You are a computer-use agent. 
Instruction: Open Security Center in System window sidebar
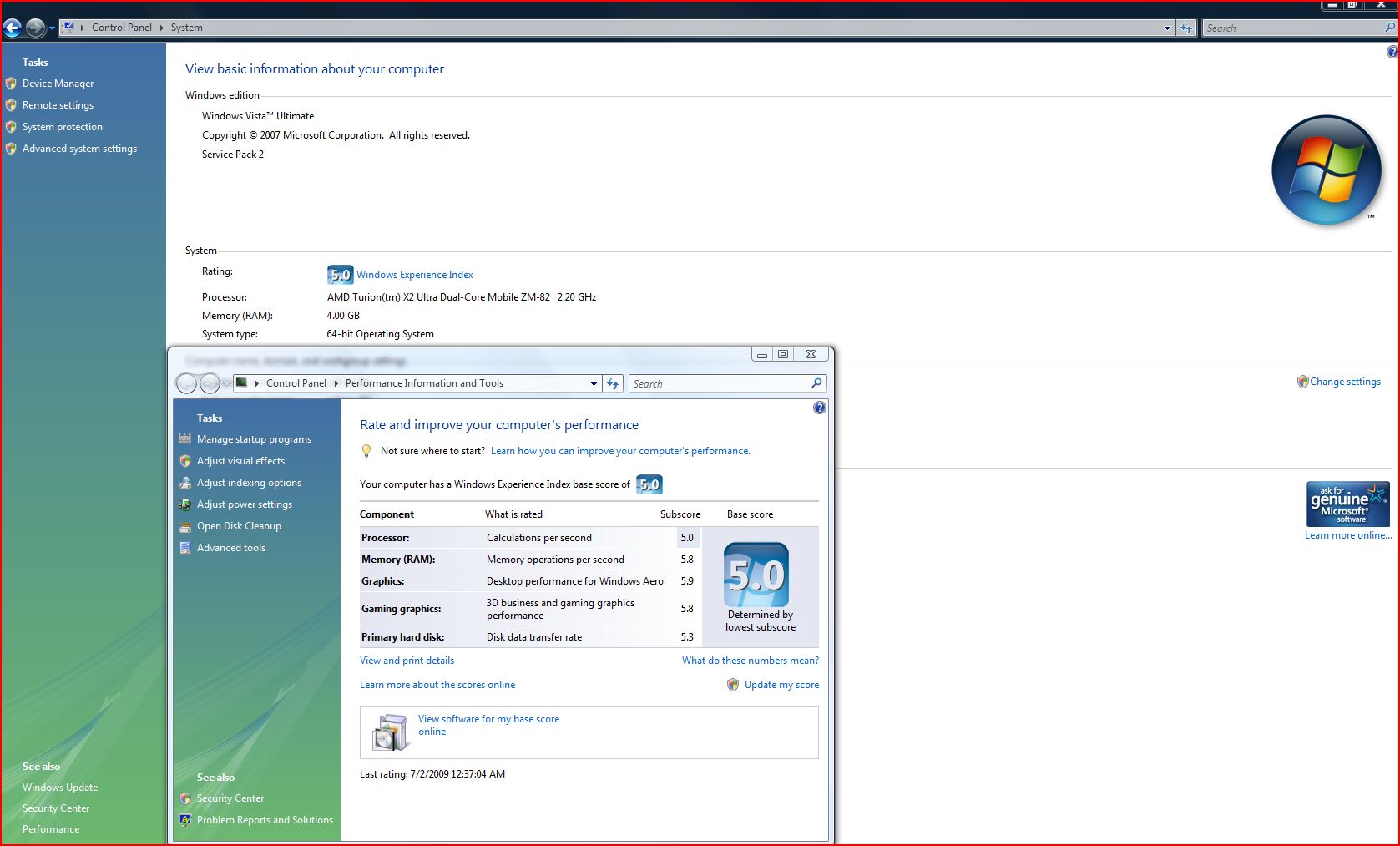(x=56, y=808)
